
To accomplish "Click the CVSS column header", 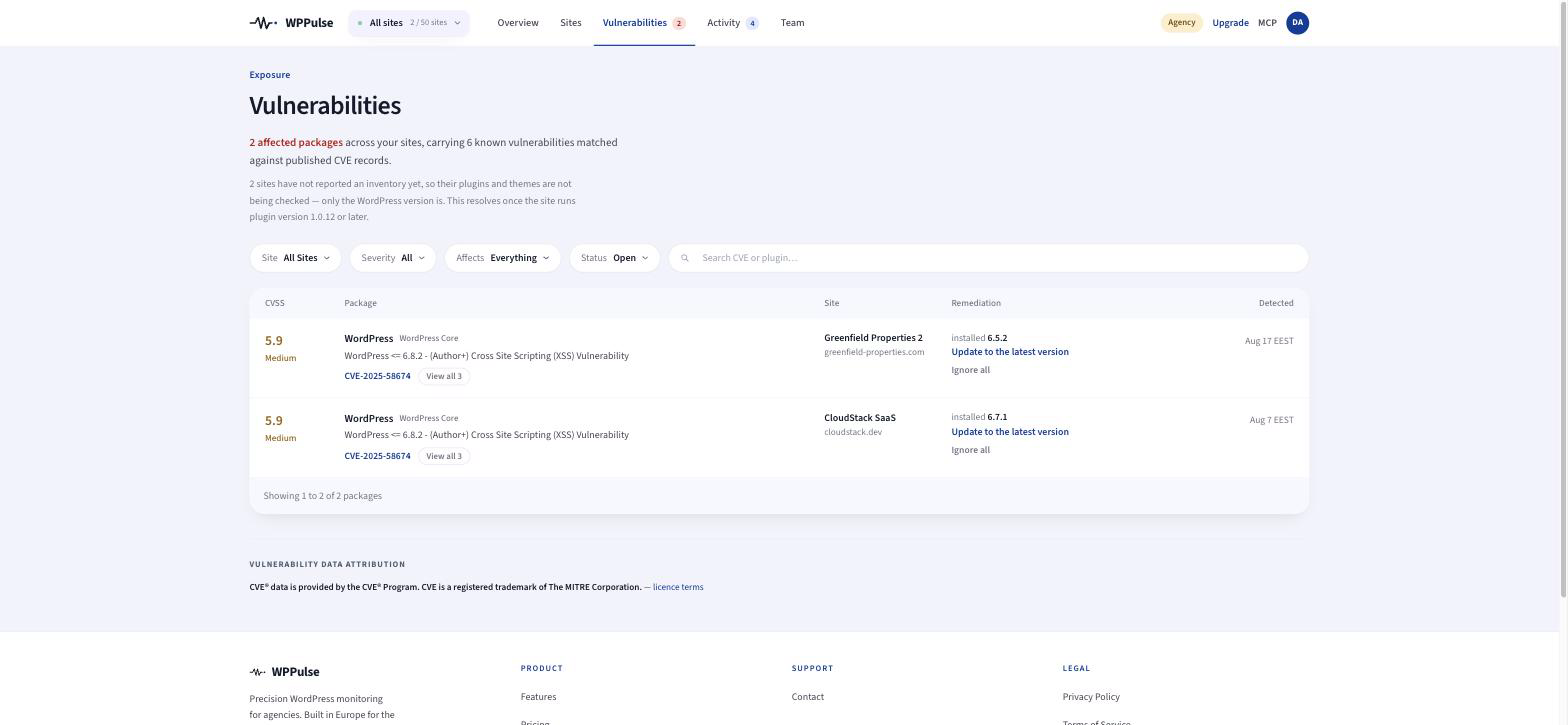I will [275, 303].
